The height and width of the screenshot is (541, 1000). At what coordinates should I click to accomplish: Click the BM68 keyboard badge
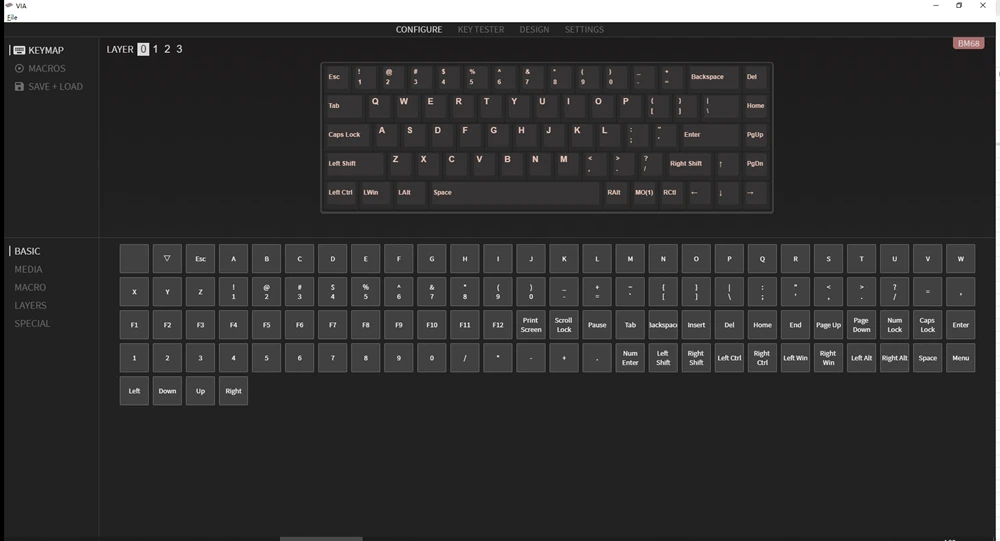[x=968, y=43]
